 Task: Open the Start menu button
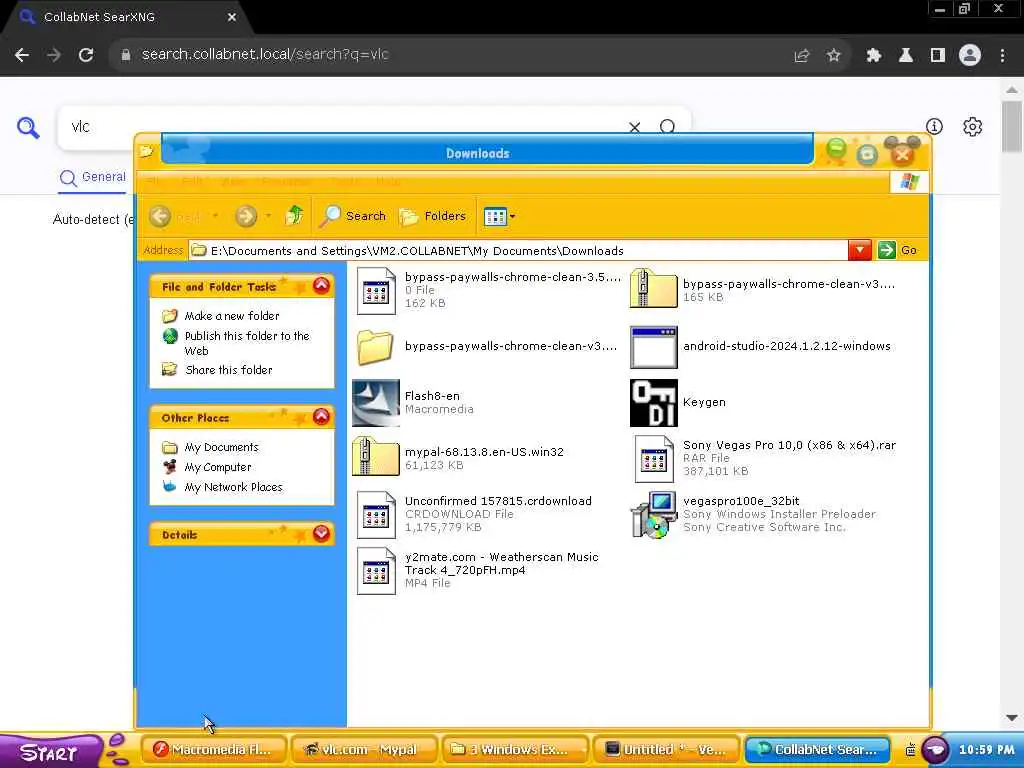pyautogui.click(x=51, y=752)
